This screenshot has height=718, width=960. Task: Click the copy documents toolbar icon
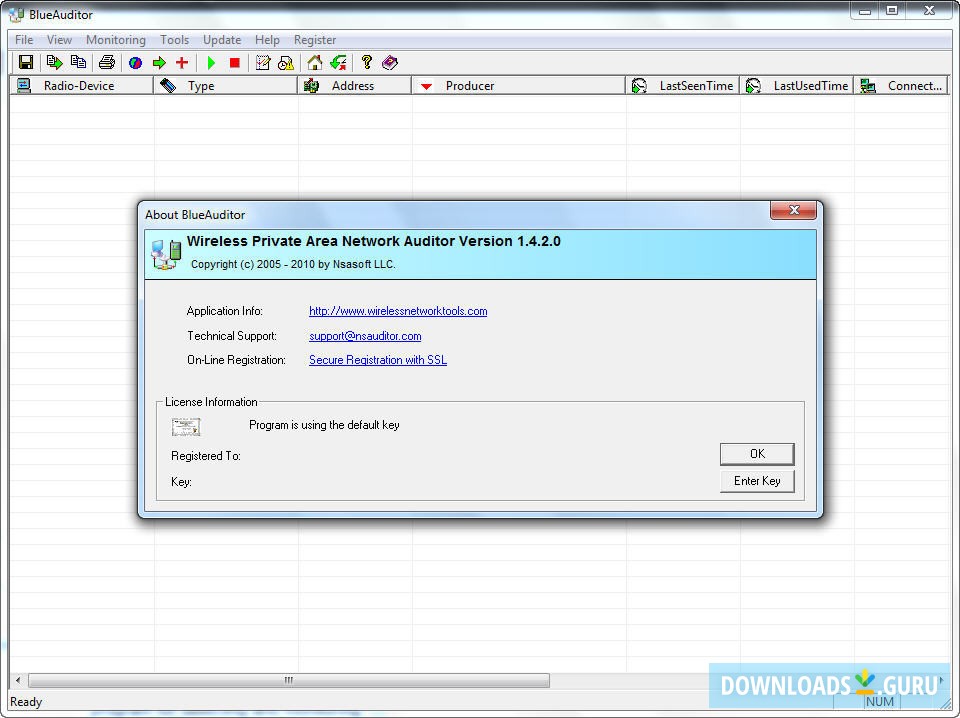78,62
